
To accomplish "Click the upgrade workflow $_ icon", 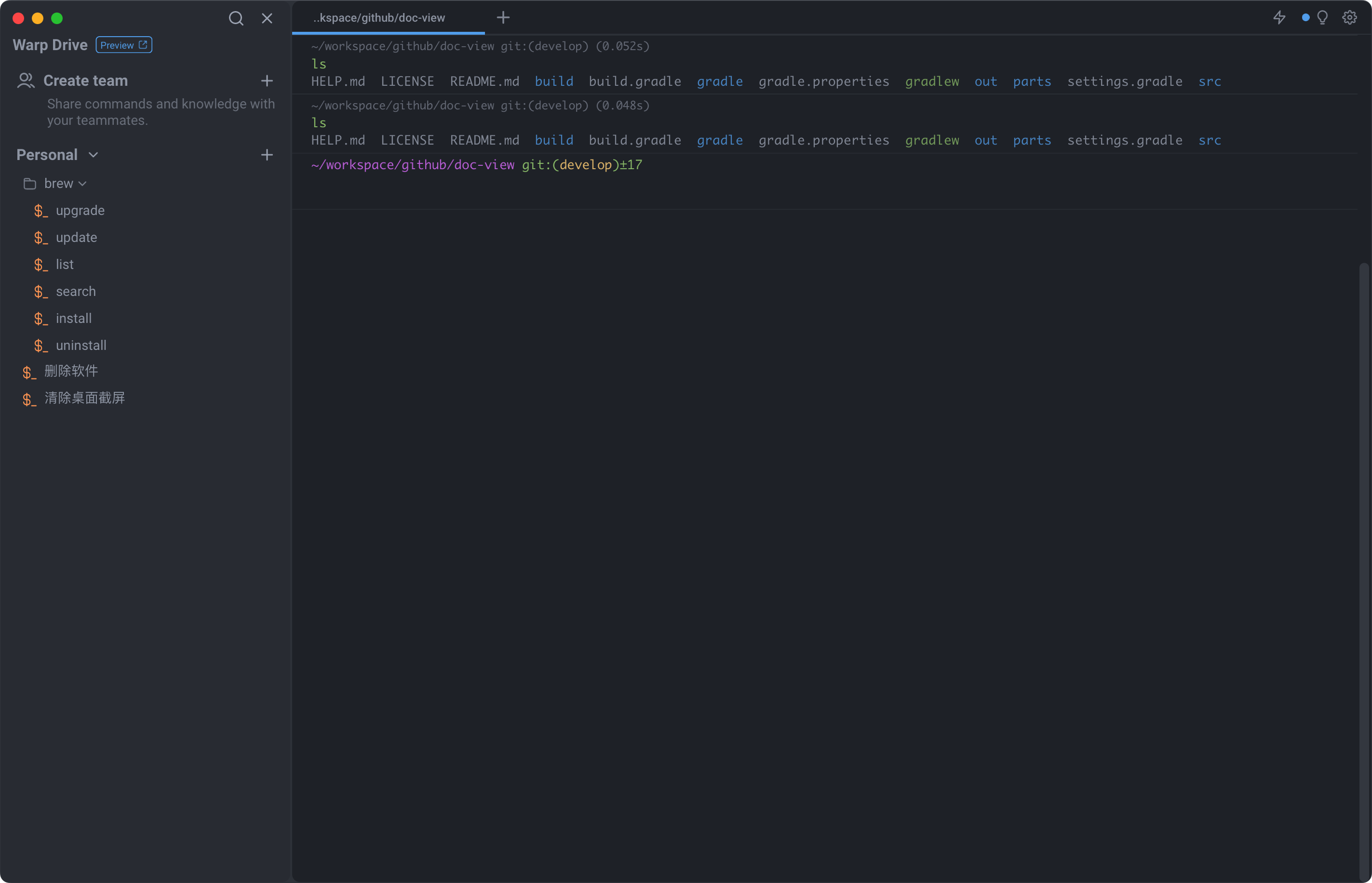I will [40, 211].
